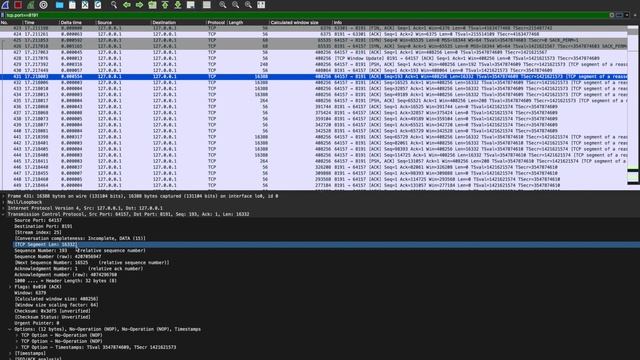Select packet 427 in the list
The width and height of the screenshot is (640, 360).
pyautogui.click(x=313, y=52)
